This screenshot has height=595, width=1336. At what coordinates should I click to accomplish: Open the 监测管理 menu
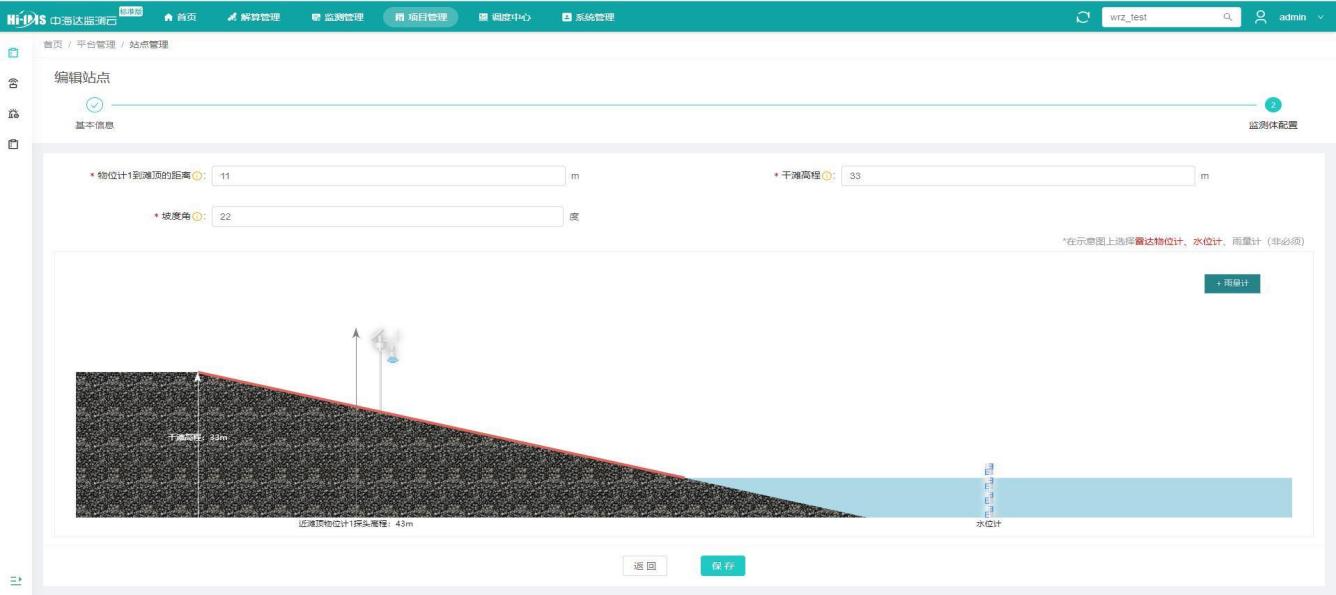pos(330,16)
